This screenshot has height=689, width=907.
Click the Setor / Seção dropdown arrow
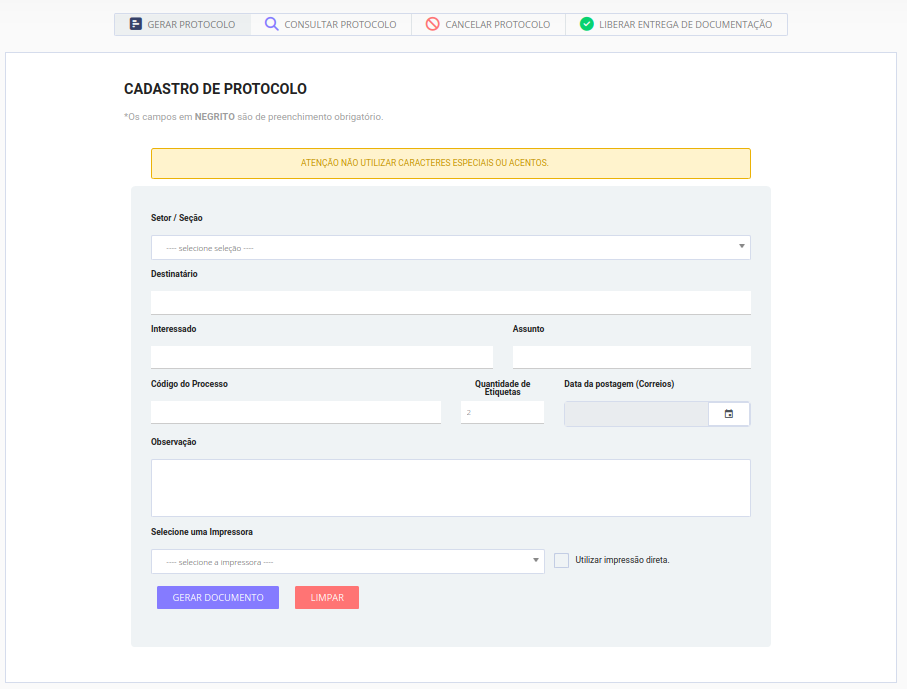tap(741, 246)
